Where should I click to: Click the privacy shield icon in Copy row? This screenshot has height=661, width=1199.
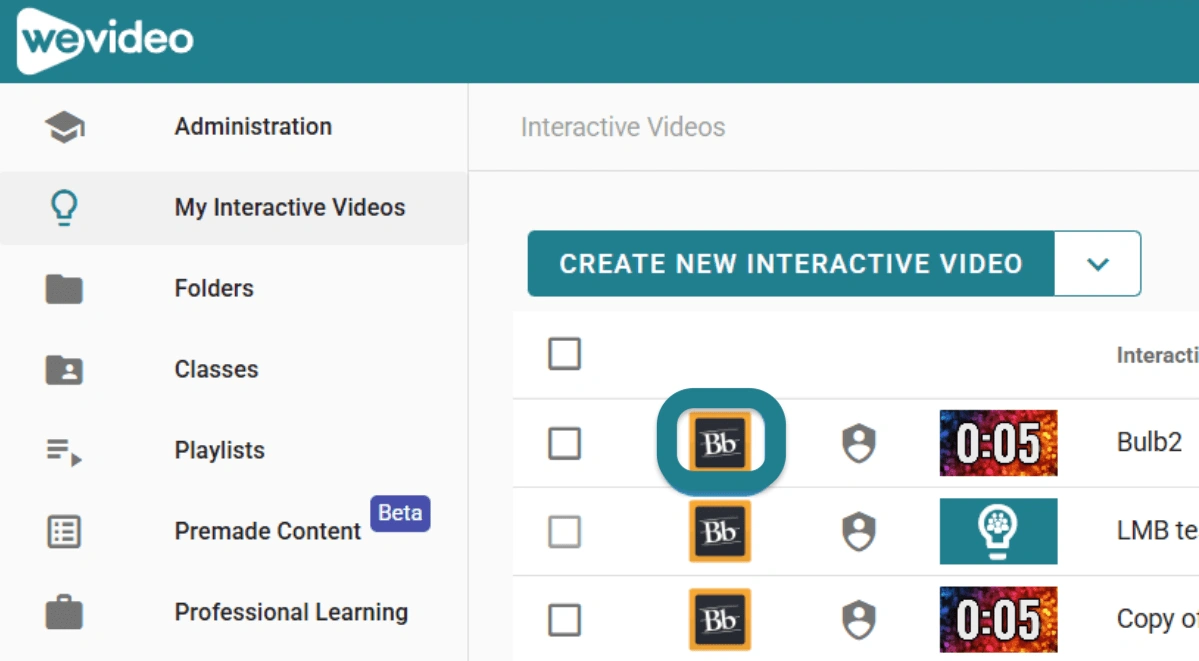[x=859, y=620]
